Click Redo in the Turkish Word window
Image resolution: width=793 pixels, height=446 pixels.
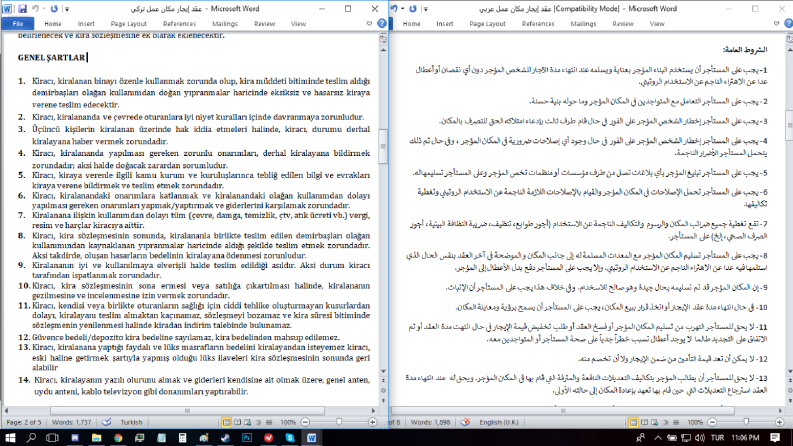point(54,9)
